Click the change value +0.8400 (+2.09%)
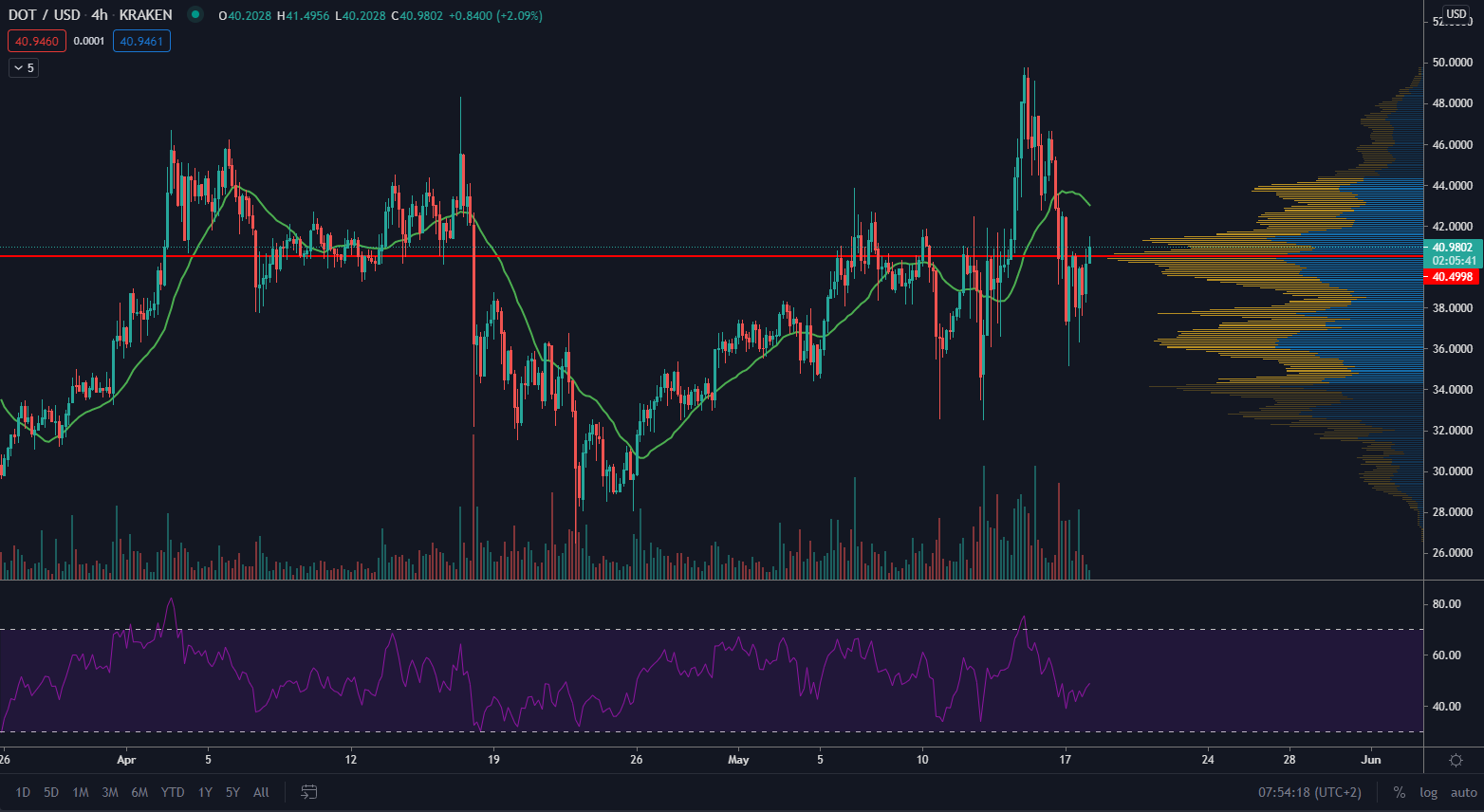Image resolution: width=1484 pixels, height=812 pixels. [x=495, y=15]
